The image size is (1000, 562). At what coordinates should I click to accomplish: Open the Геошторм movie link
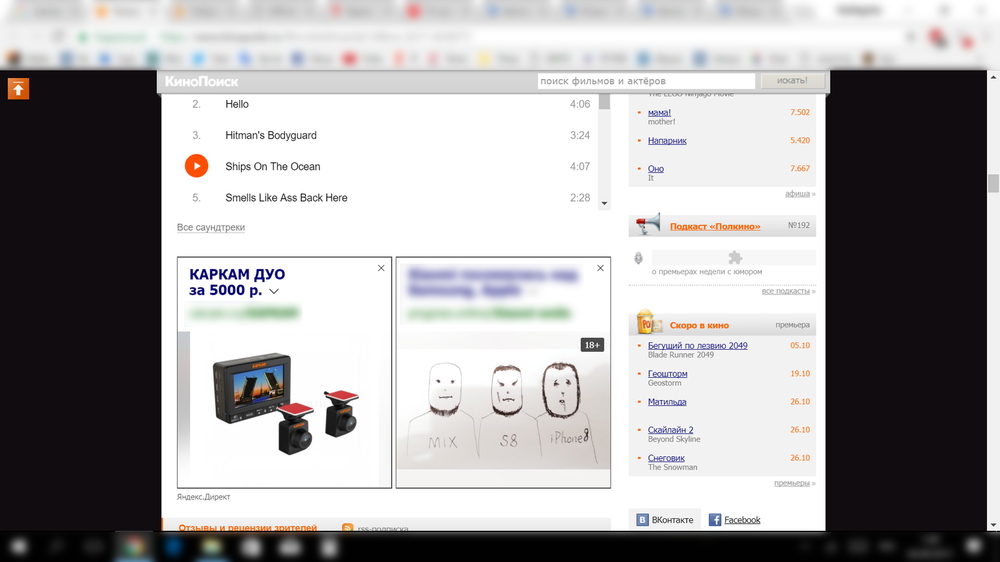668,373
